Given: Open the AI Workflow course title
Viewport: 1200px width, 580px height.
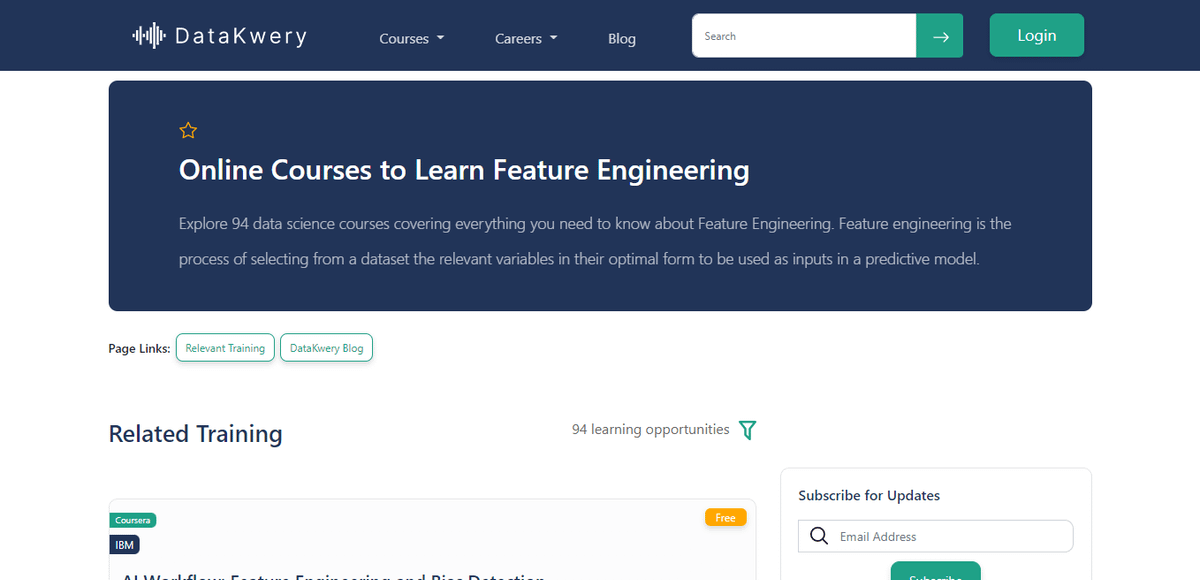Looking at the screenshot, I should click(333, 575).
